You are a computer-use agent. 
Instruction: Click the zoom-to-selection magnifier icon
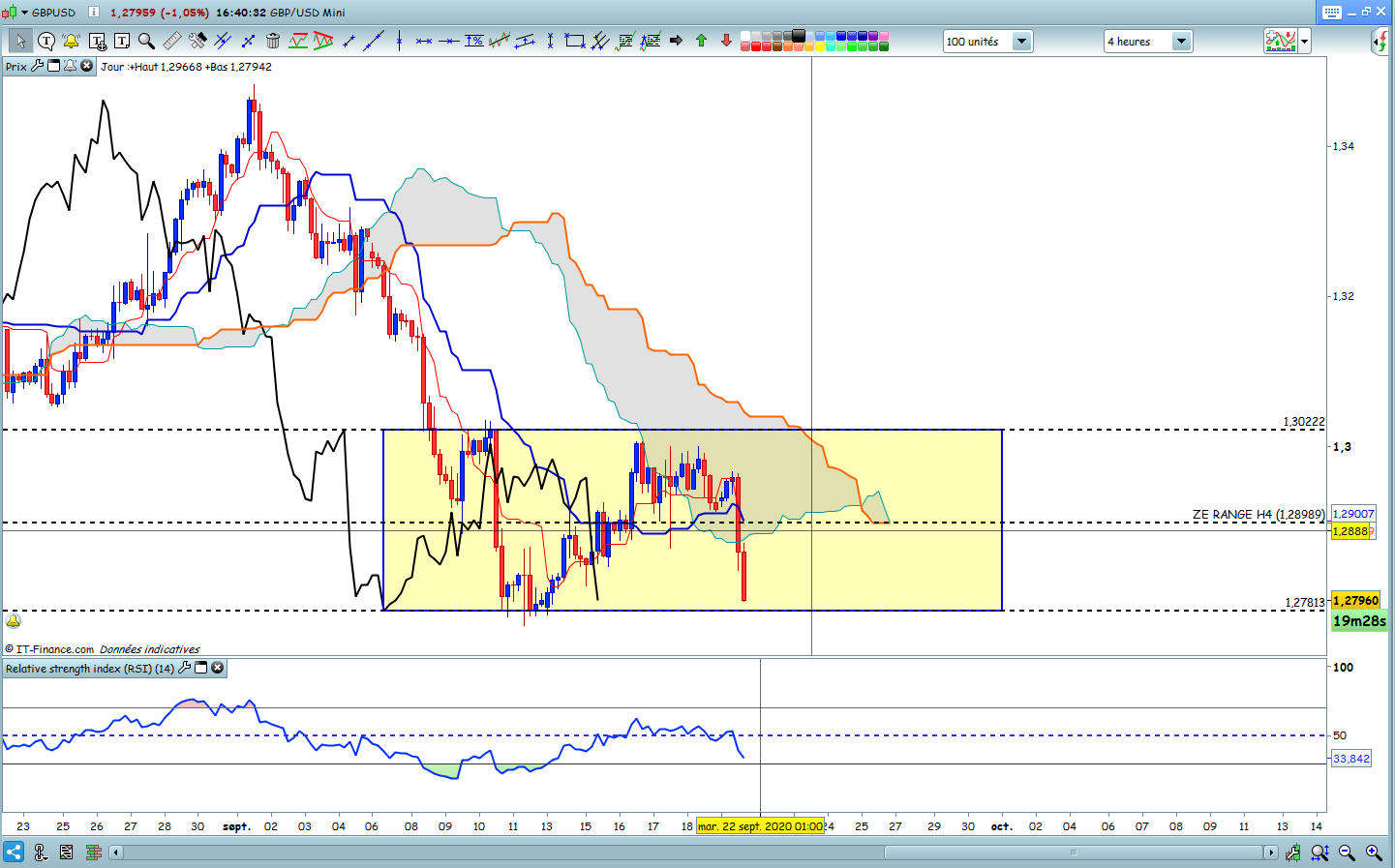(1319, 853)
